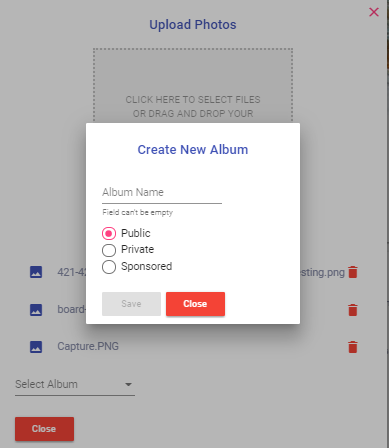Image resolution: width=389 pixels, height=448 pixels.
Task: Click the bottom Close button of Upload Photos
Action: tap(44, 429)
